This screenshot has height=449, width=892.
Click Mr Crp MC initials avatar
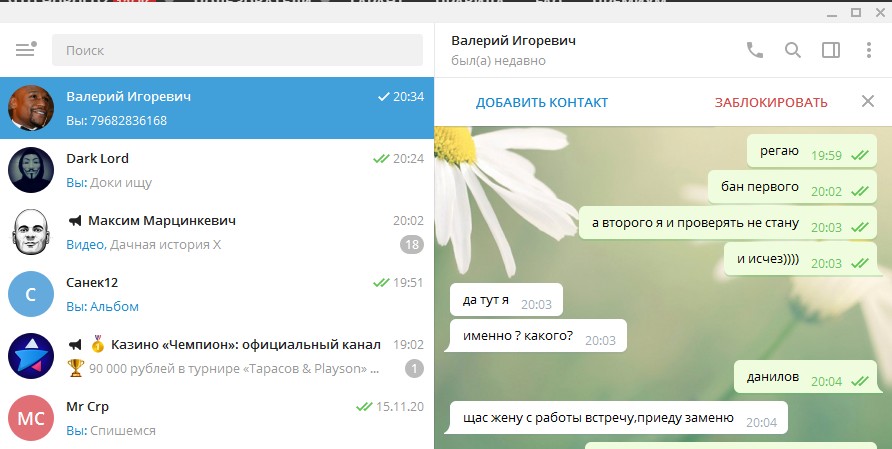coord(31,418)
